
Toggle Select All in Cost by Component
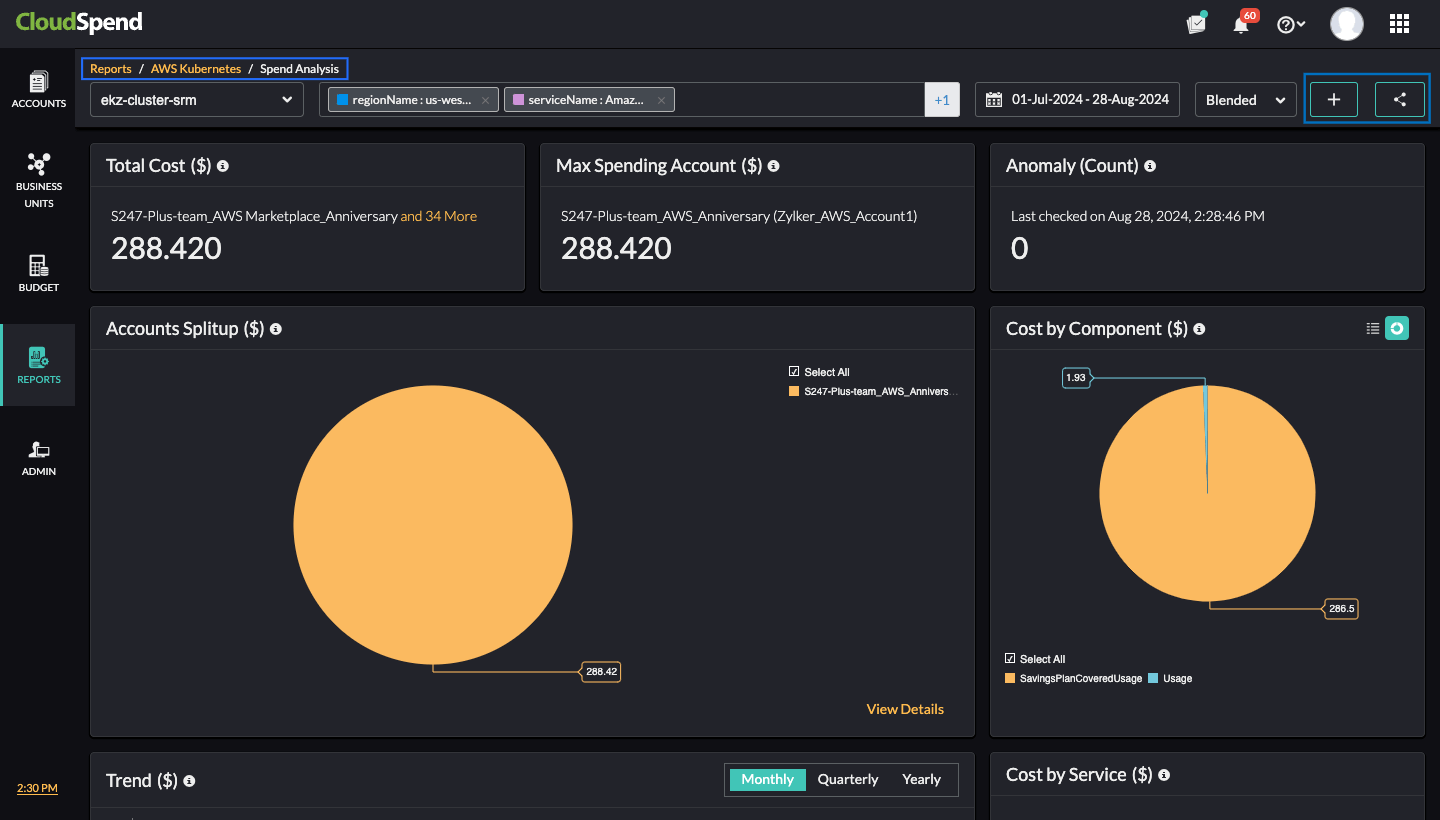pos(1010,659)
